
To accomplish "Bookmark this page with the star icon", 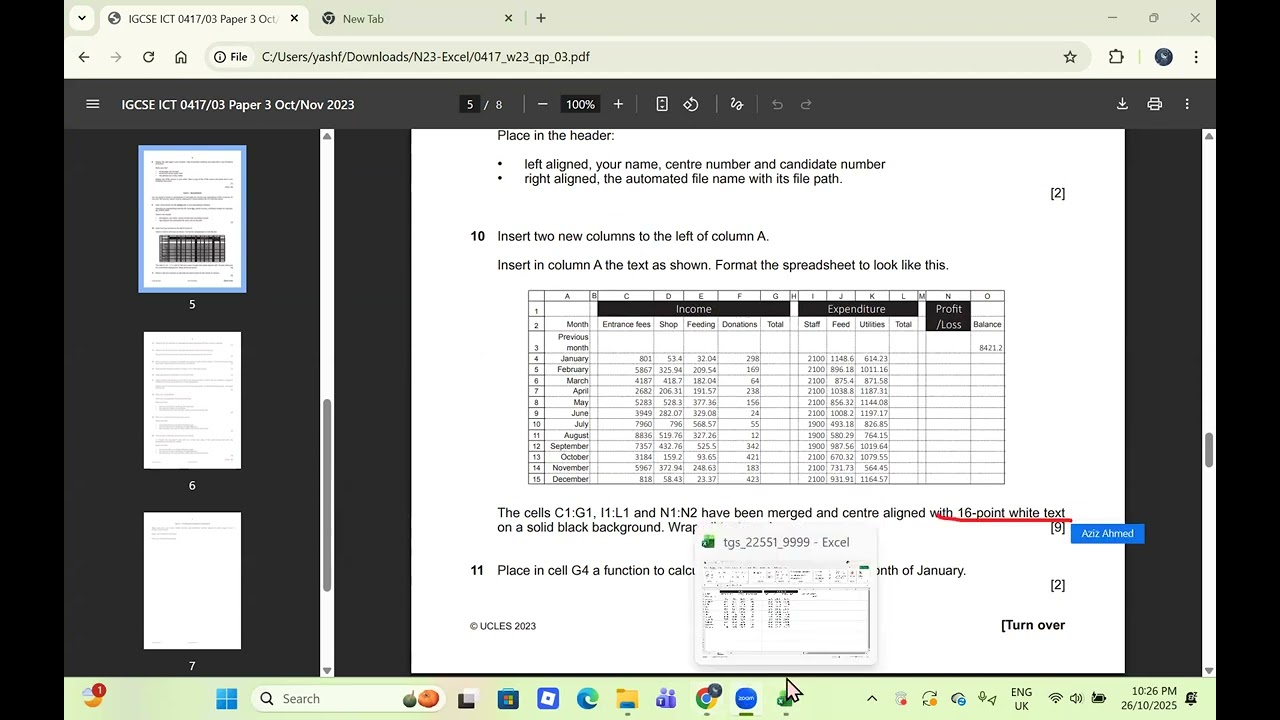I will coord(1070,57).
